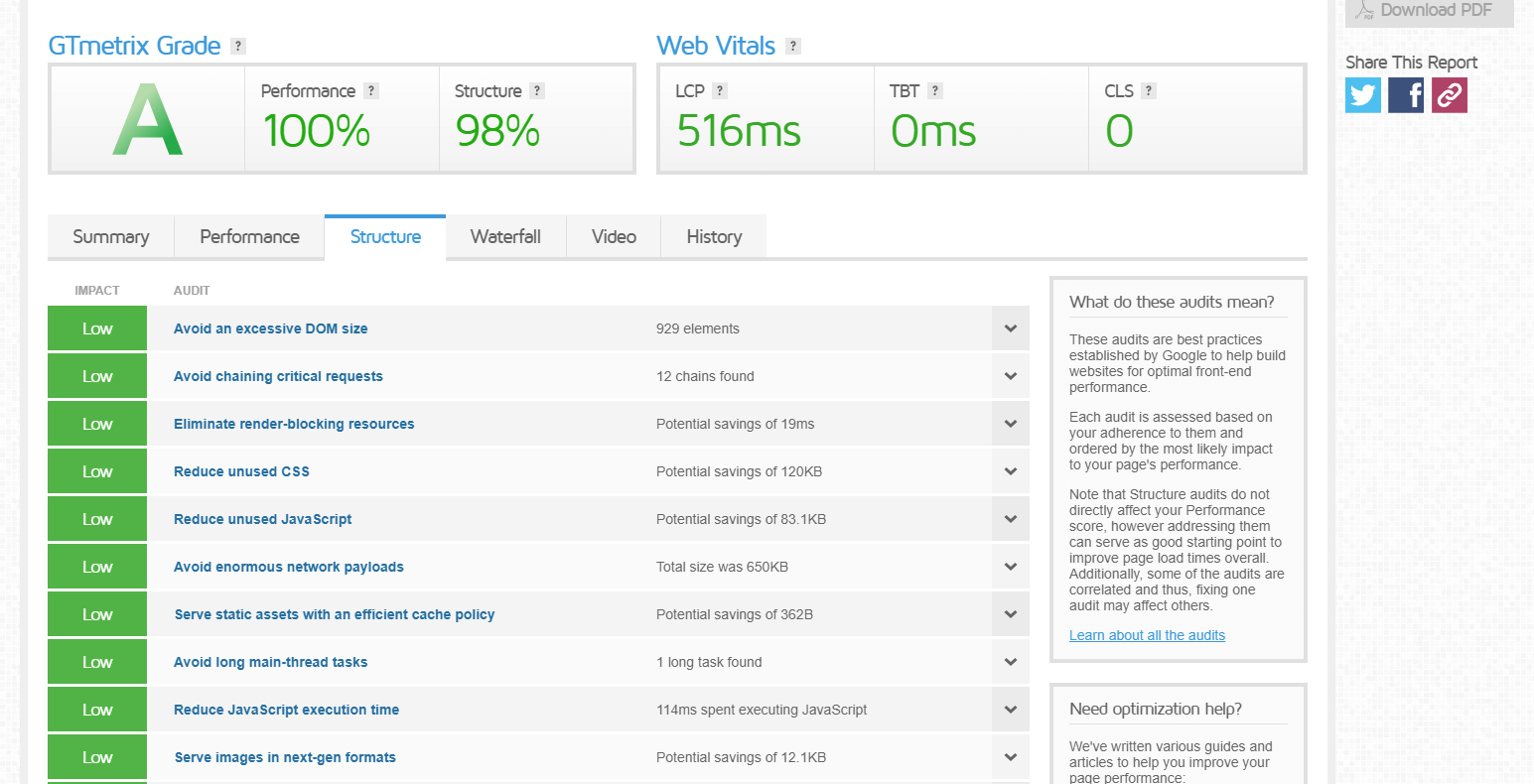Viewport: 1534px width, 784px height.
Task: Open help icon beside Performance score
Action: coord(370,90)
